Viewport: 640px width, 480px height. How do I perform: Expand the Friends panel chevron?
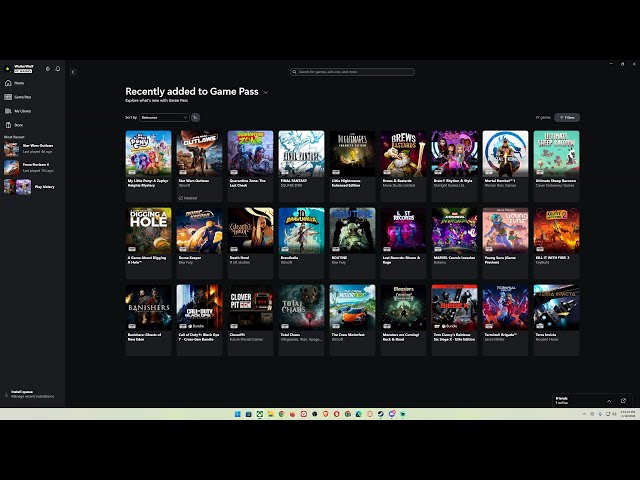(609, 401)
